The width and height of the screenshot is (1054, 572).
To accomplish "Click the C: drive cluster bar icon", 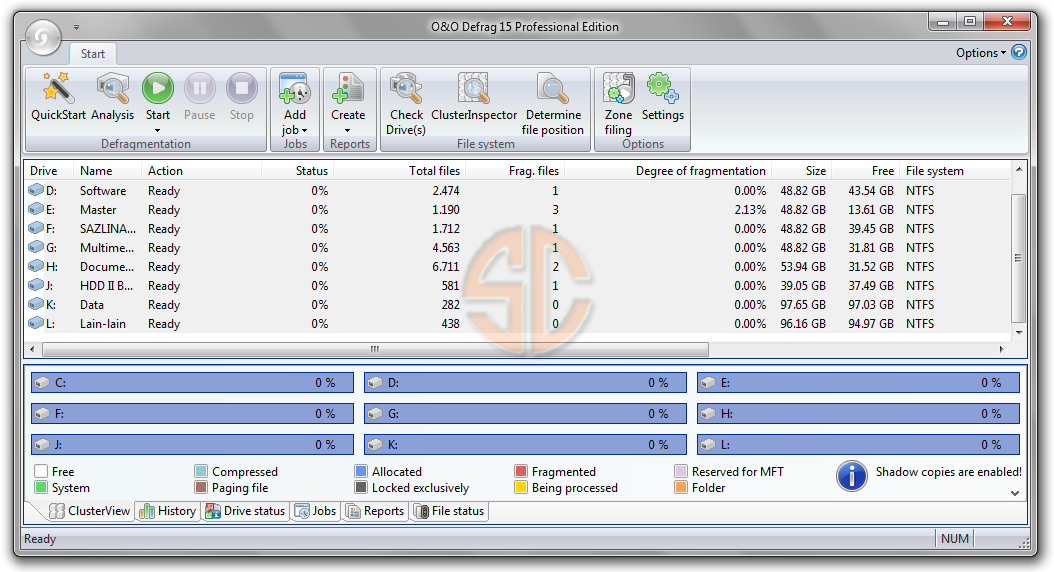I will pyautogui.click(x=42, y=382).
